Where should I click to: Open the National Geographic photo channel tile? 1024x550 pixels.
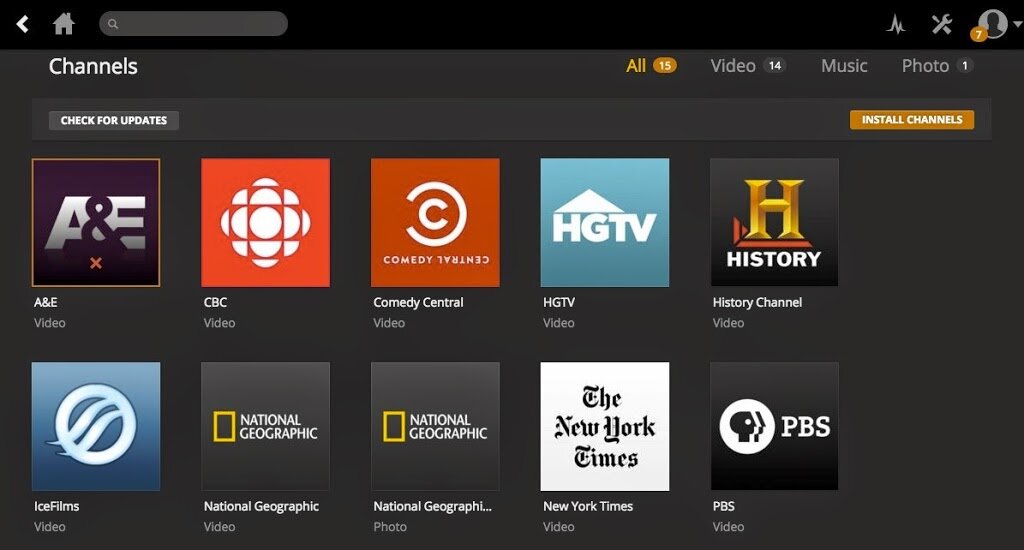[435, 427]
